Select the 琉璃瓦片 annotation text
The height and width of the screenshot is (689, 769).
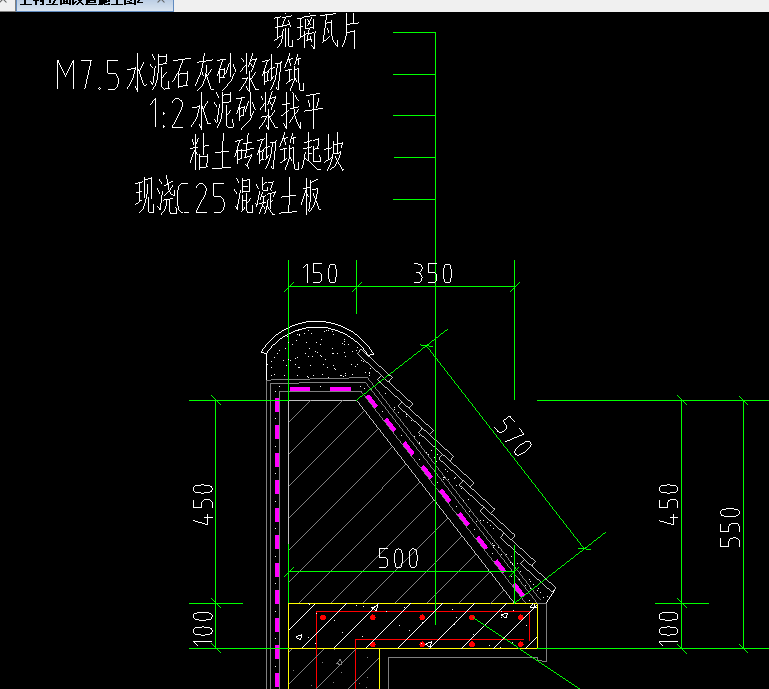click(317, 32)
